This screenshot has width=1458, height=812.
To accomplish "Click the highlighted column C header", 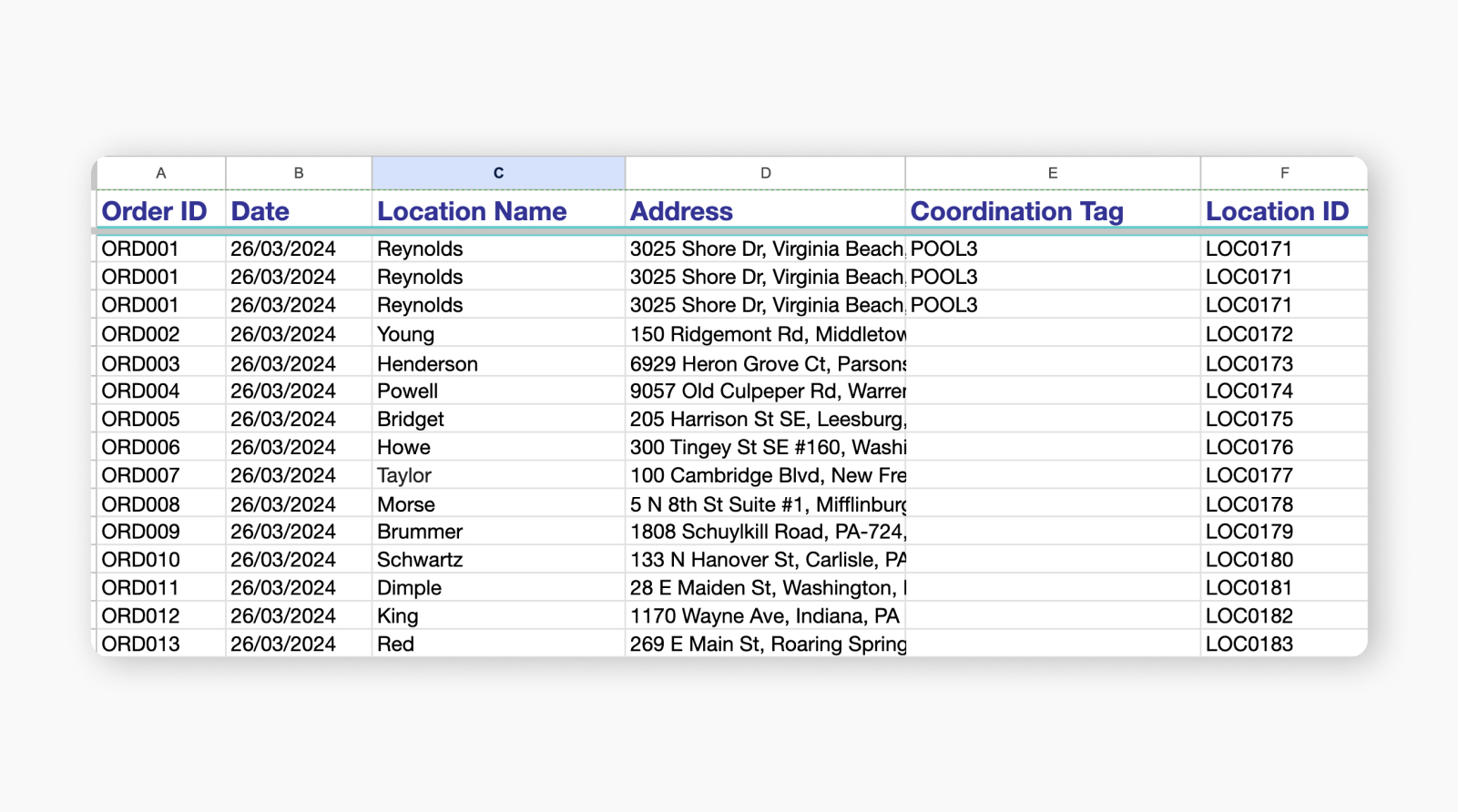I will point(498,173).
